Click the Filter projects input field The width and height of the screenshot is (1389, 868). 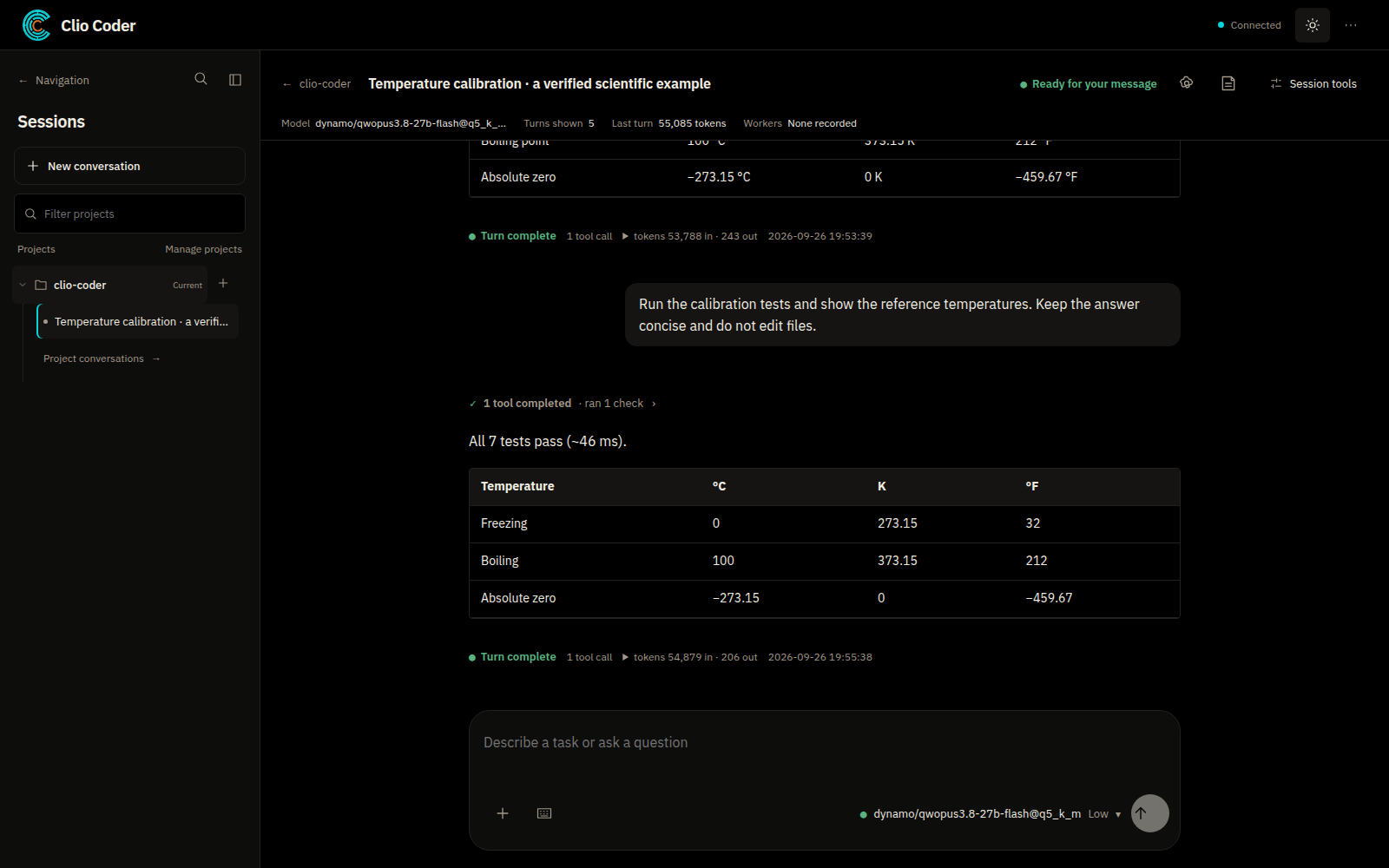click(129, 214)
